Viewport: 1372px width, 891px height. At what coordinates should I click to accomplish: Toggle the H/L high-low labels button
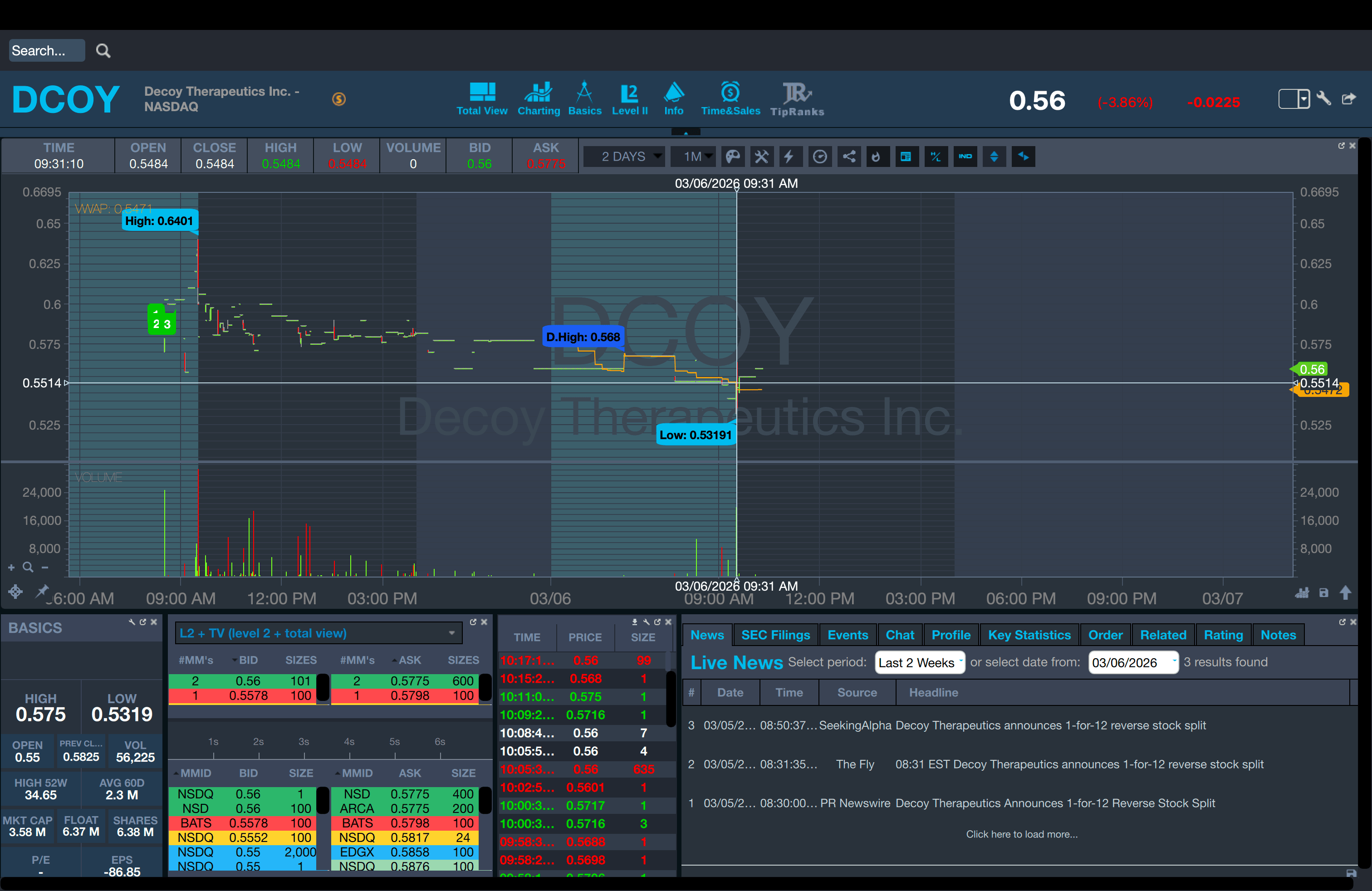(x=936, y=157)
